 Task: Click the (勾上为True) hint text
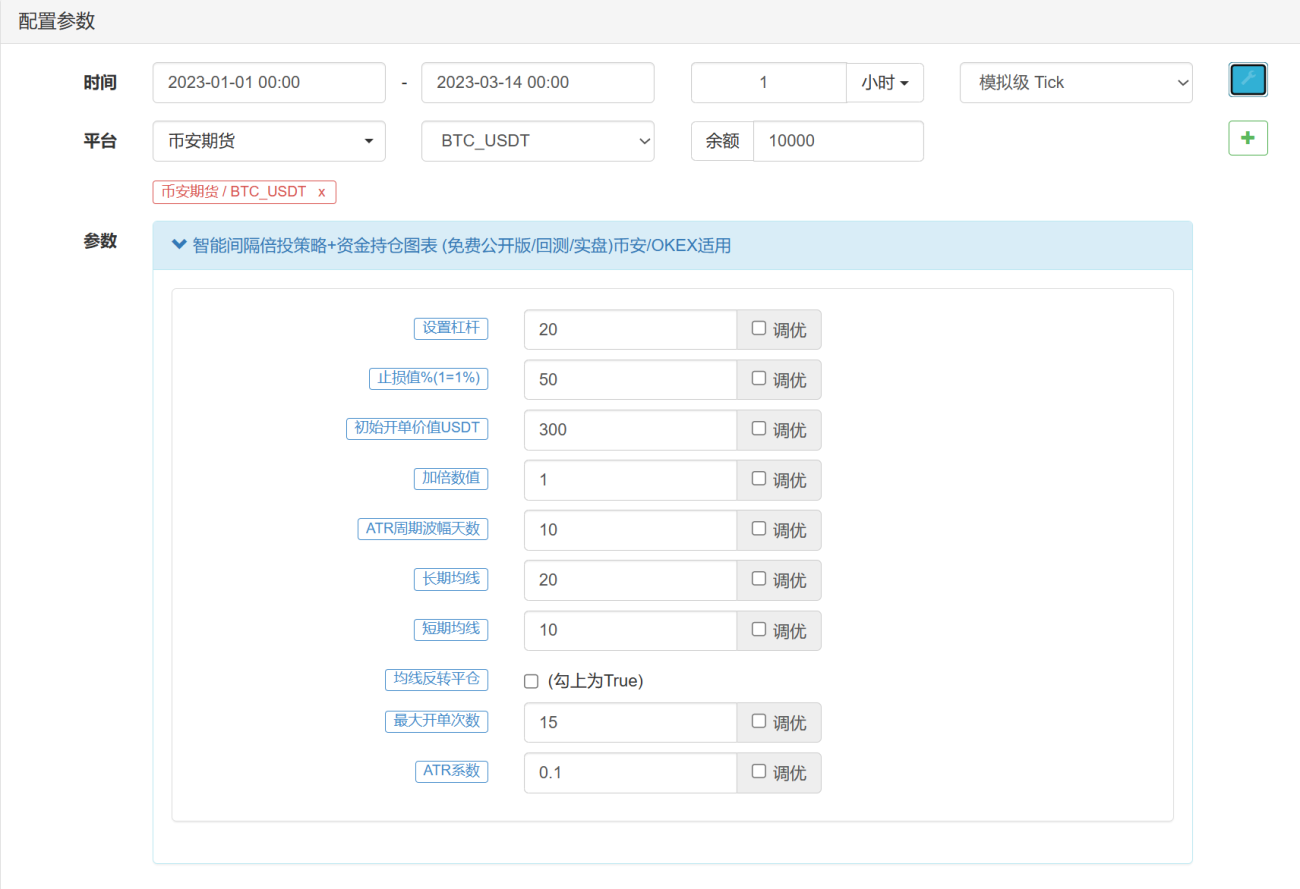click(595, 681)
